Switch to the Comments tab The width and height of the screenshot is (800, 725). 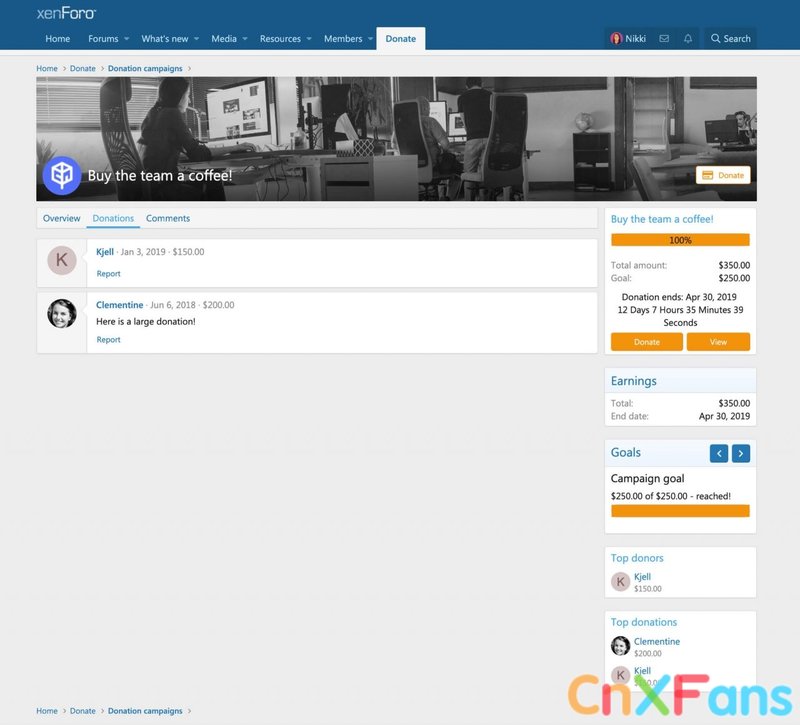168,218
